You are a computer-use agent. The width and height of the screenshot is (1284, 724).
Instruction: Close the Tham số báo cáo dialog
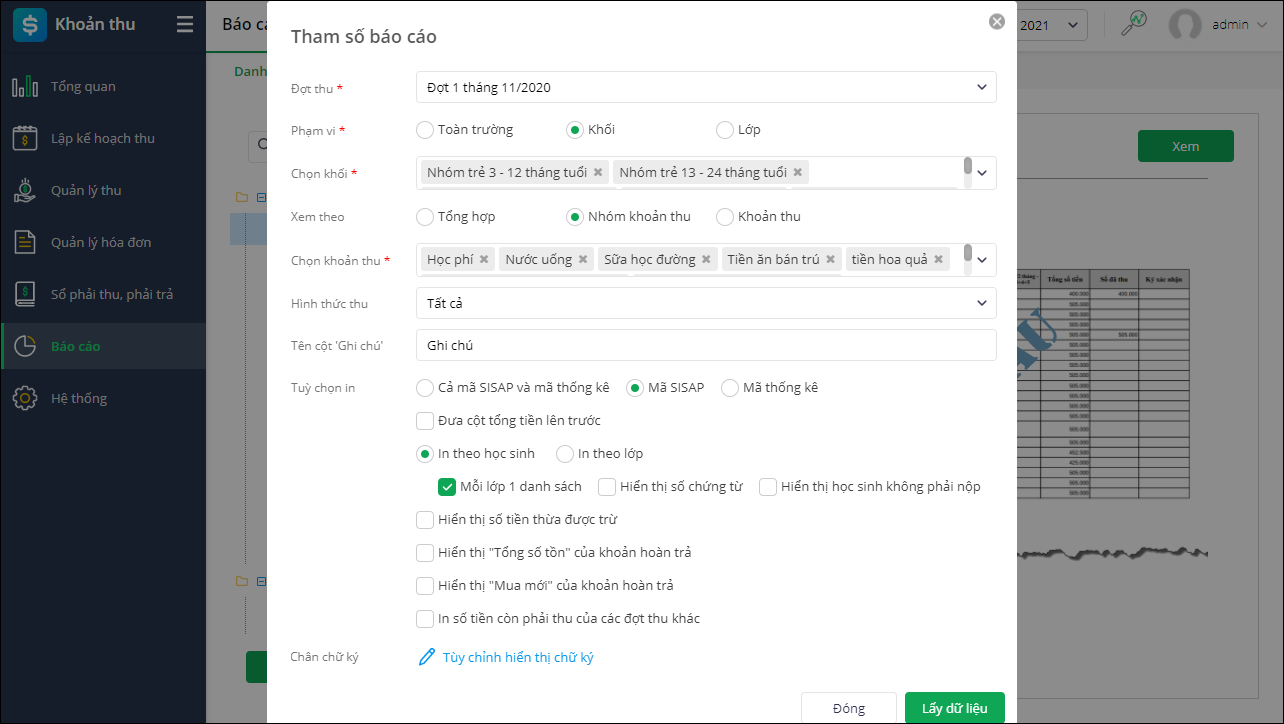pyautogui.click(x=996, y=21)
